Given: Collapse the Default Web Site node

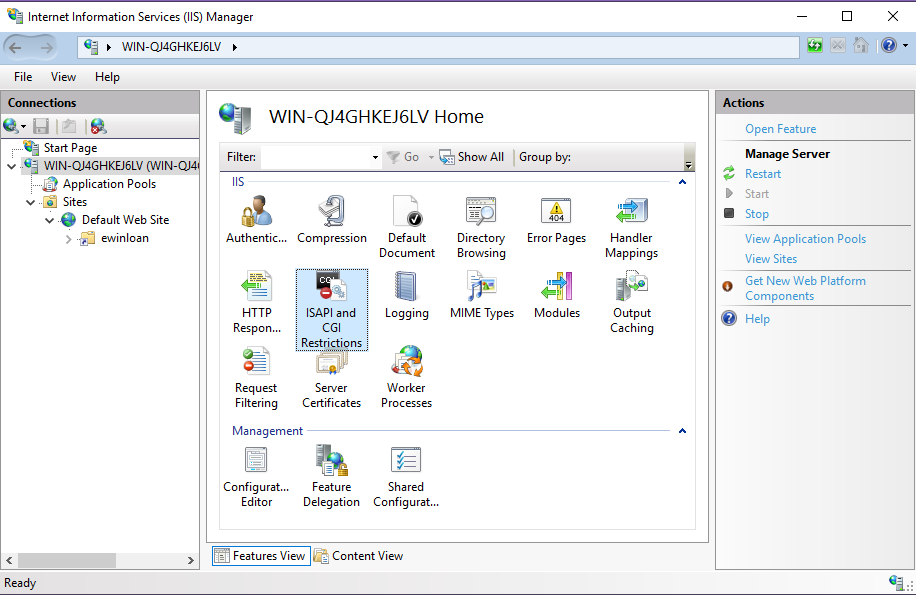Looking at the screenshot, I should [x=50, y=221].
